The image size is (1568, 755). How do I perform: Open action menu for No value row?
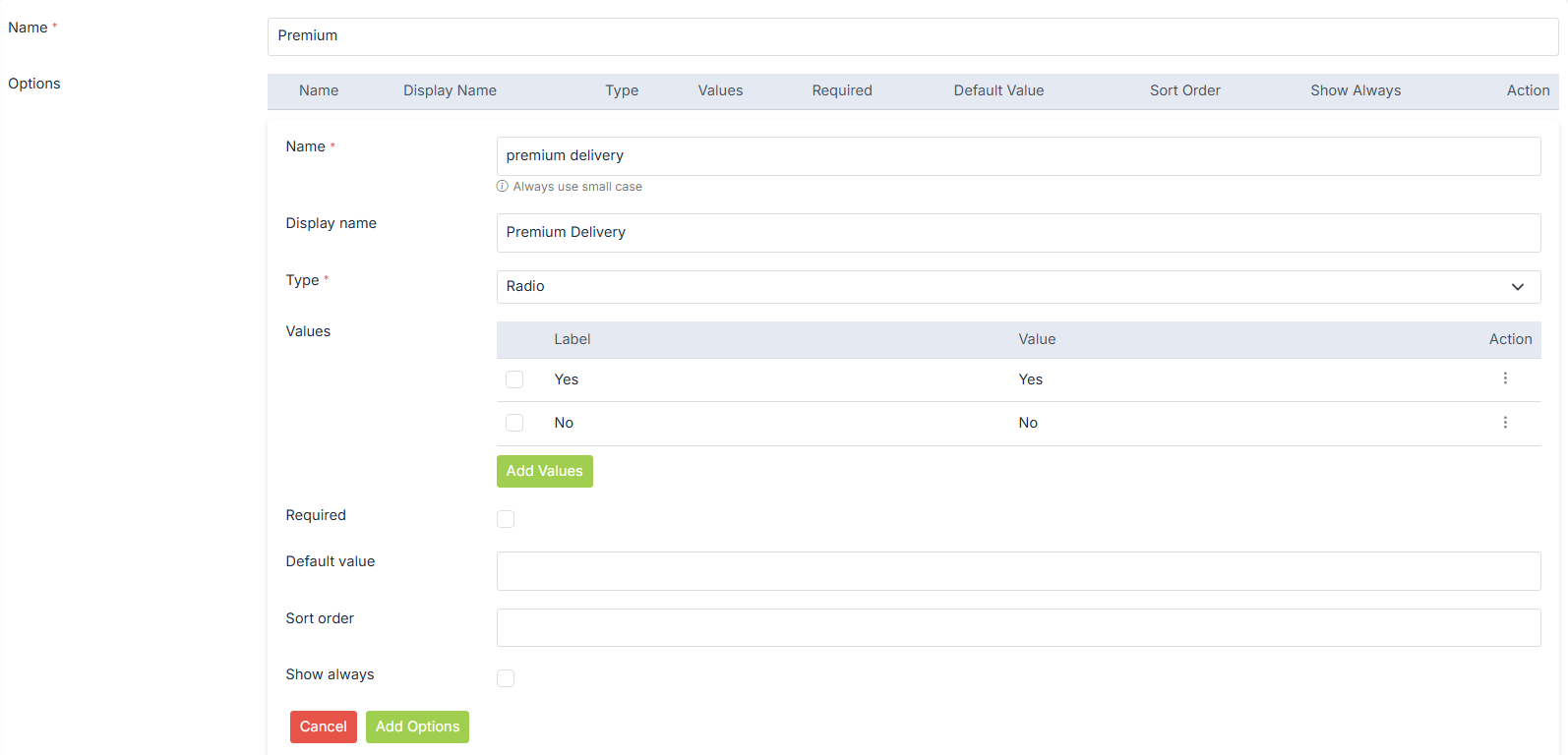[1504, 423]
